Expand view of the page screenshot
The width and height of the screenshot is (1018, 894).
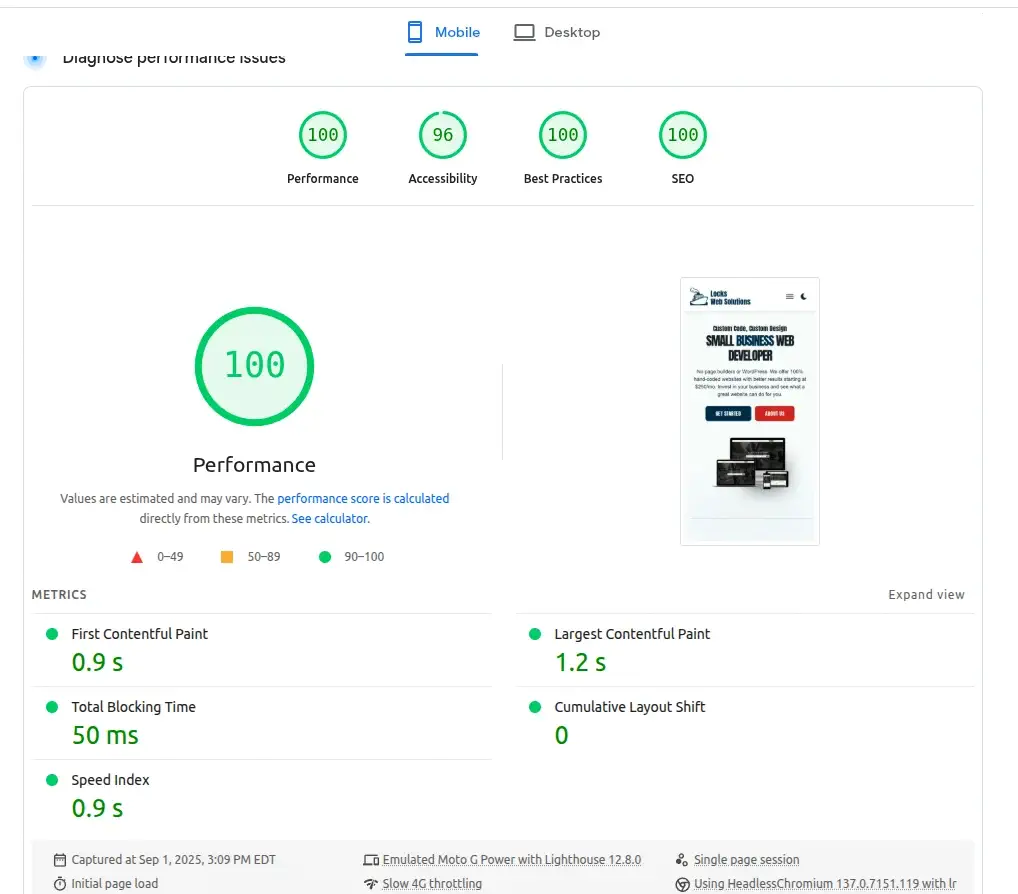[926, 594]
